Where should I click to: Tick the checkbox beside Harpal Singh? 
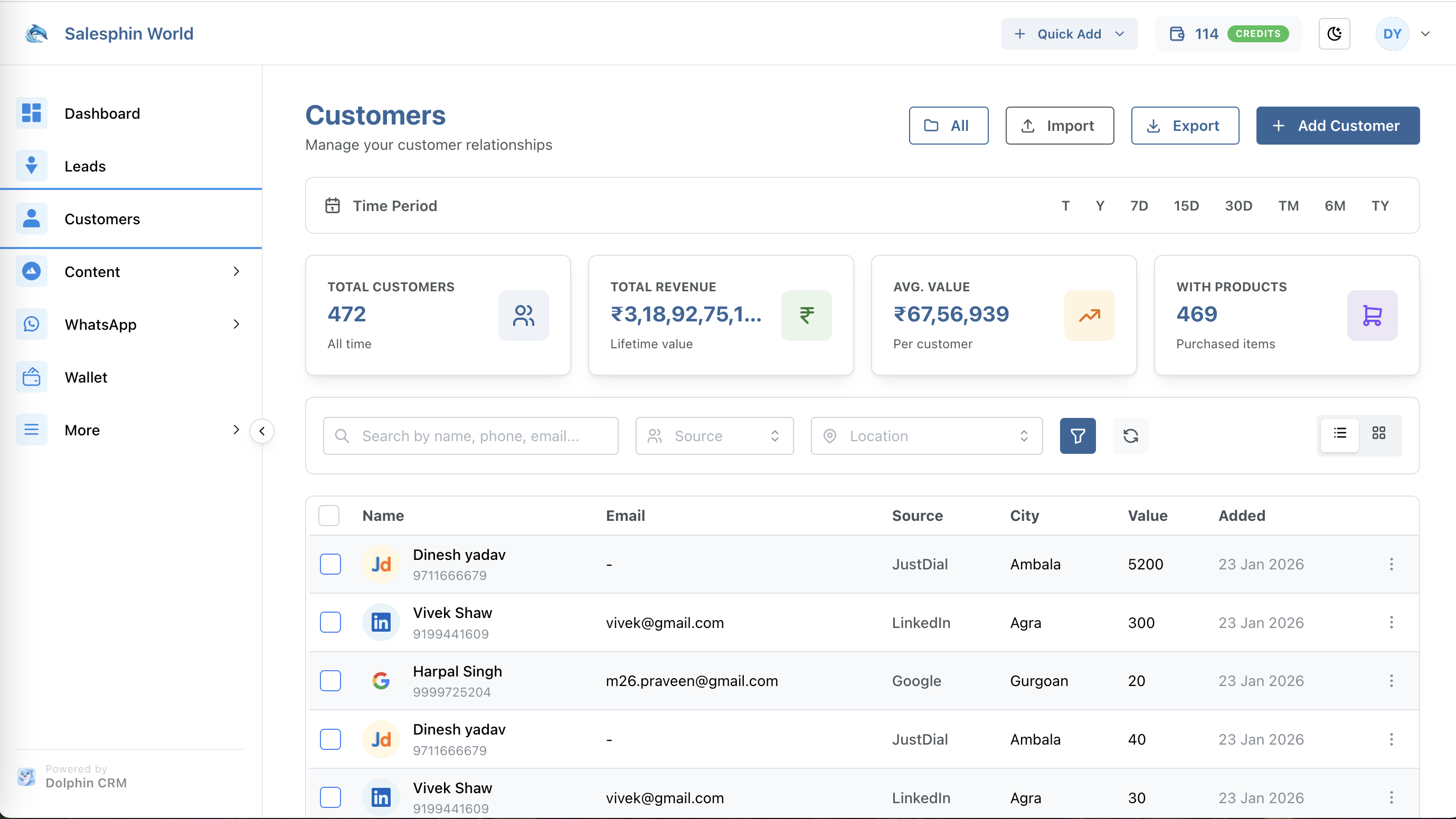[330, 681]
